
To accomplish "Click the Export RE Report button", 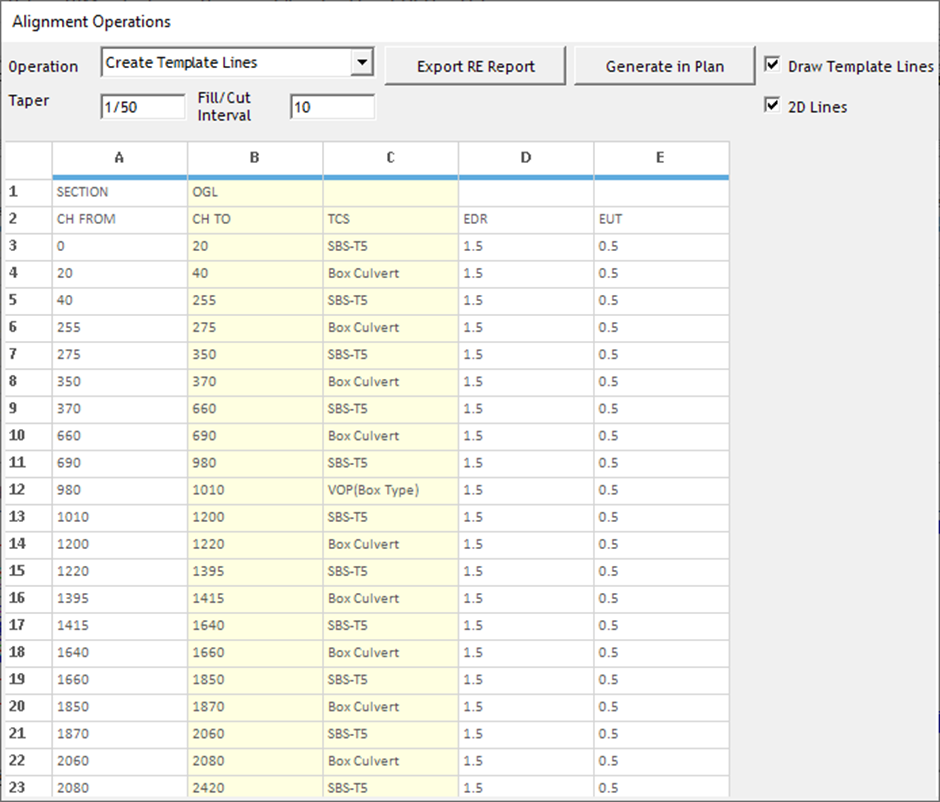I will coord(476,66).
